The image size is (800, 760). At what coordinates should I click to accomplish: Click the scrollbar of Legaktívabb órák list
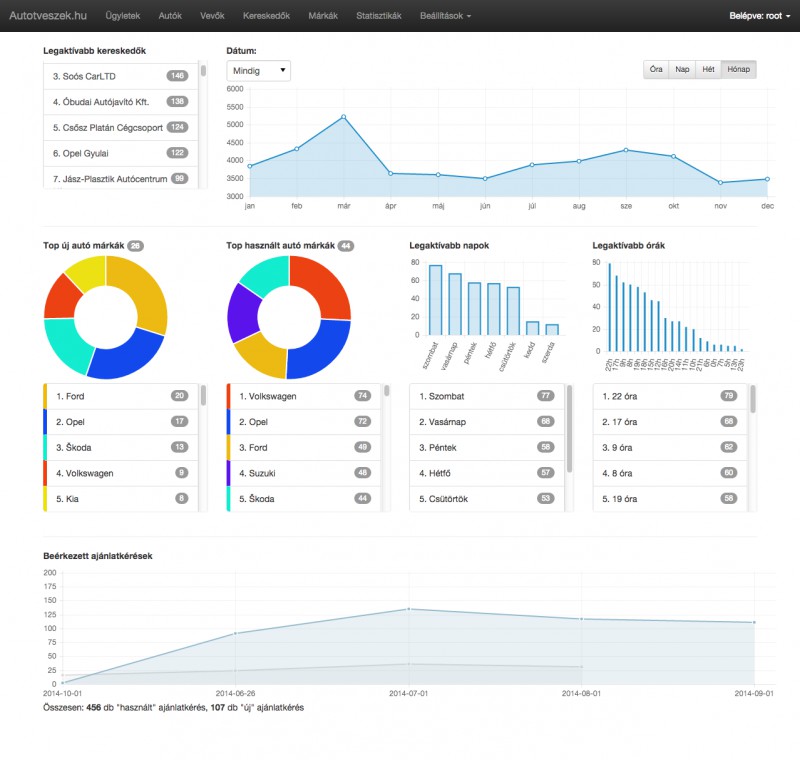(x=753, y=399)
